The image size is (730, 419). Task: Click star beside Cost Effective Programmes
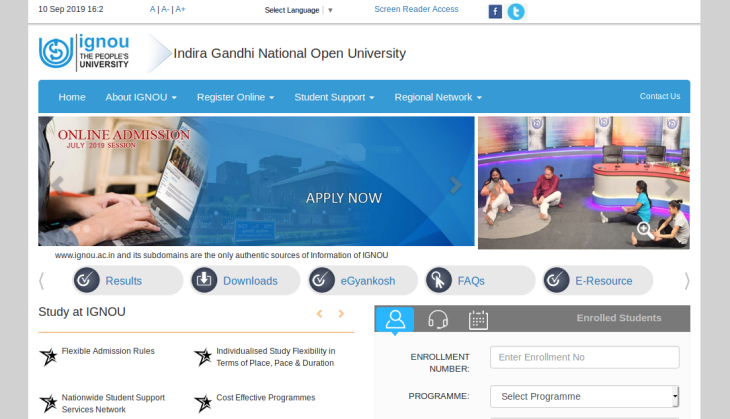203,403
